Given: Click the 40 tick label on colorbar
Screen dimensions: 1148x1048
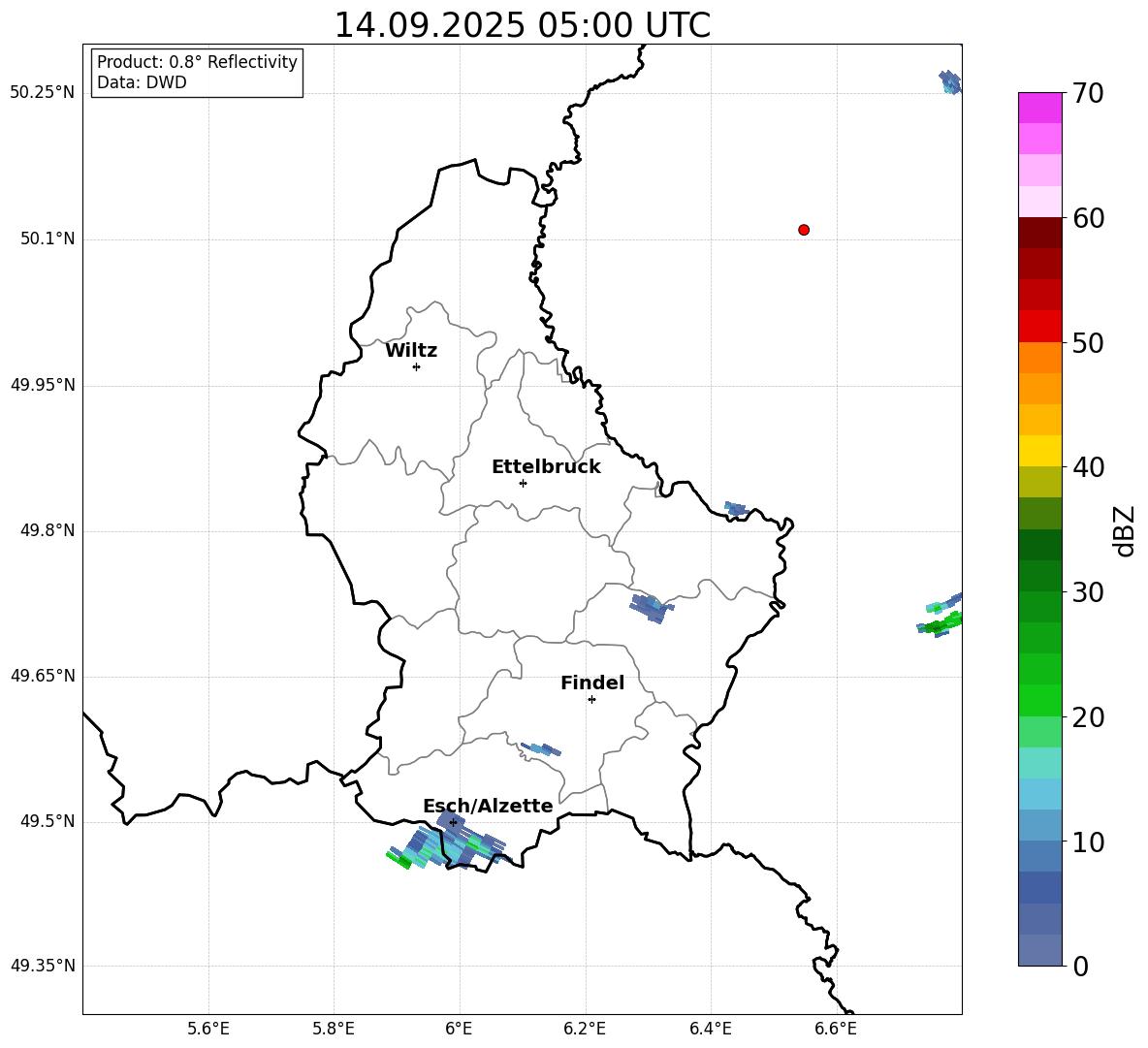Looking at the screenshot, I should pyautogui.click(x=1087, y=467).
